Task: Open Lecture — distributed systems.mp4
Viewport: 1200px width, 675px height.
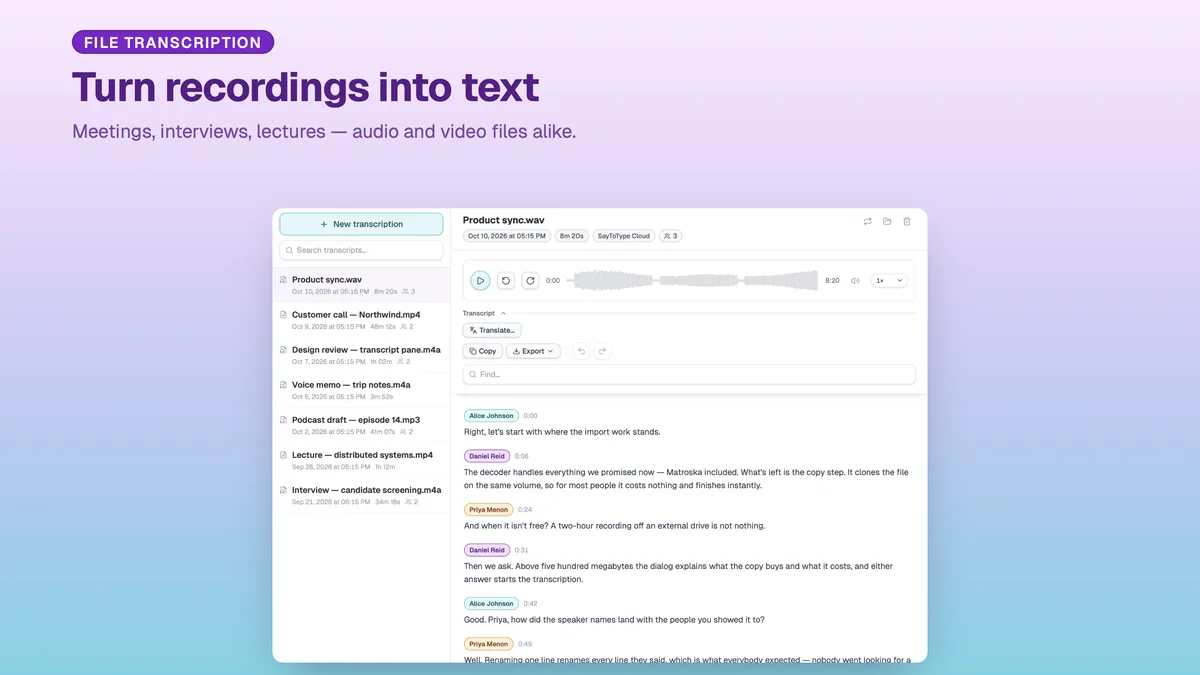Action: coord(361,460)
